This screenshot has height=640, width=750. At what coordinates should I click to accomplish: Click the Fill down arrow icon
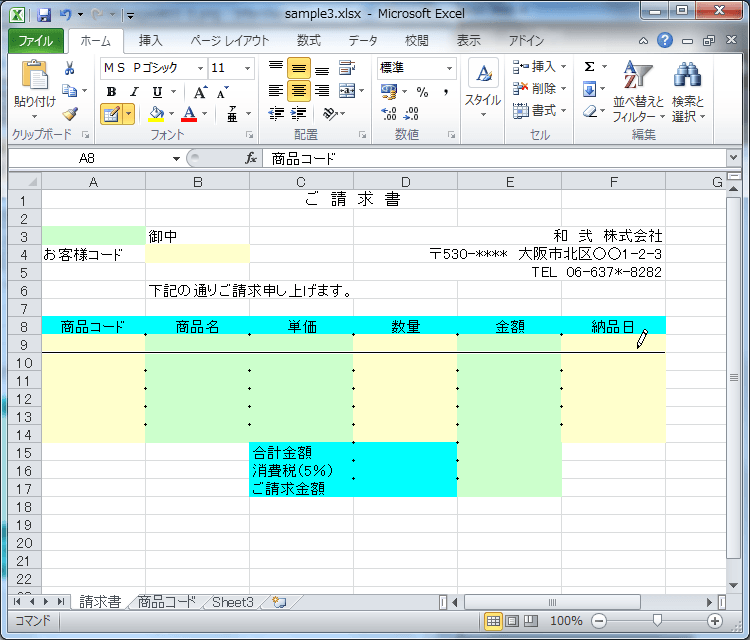pos(590,89)
